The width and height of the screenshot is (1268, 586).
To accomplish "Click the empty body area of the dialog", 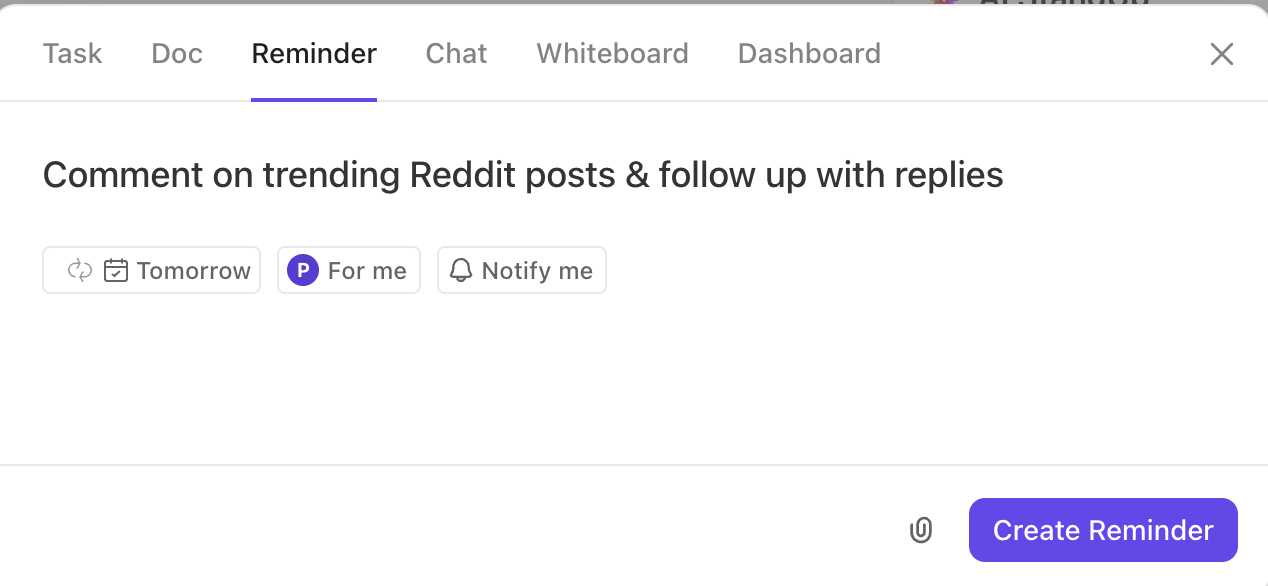I will pos(634,380).
